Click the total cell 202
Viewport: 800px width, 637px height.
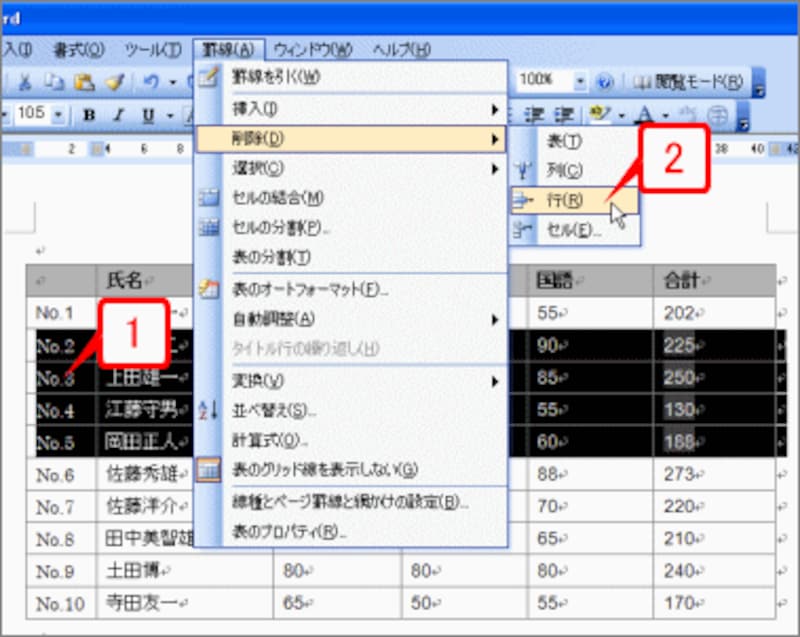pyautogui.click(x=714, y=313)
